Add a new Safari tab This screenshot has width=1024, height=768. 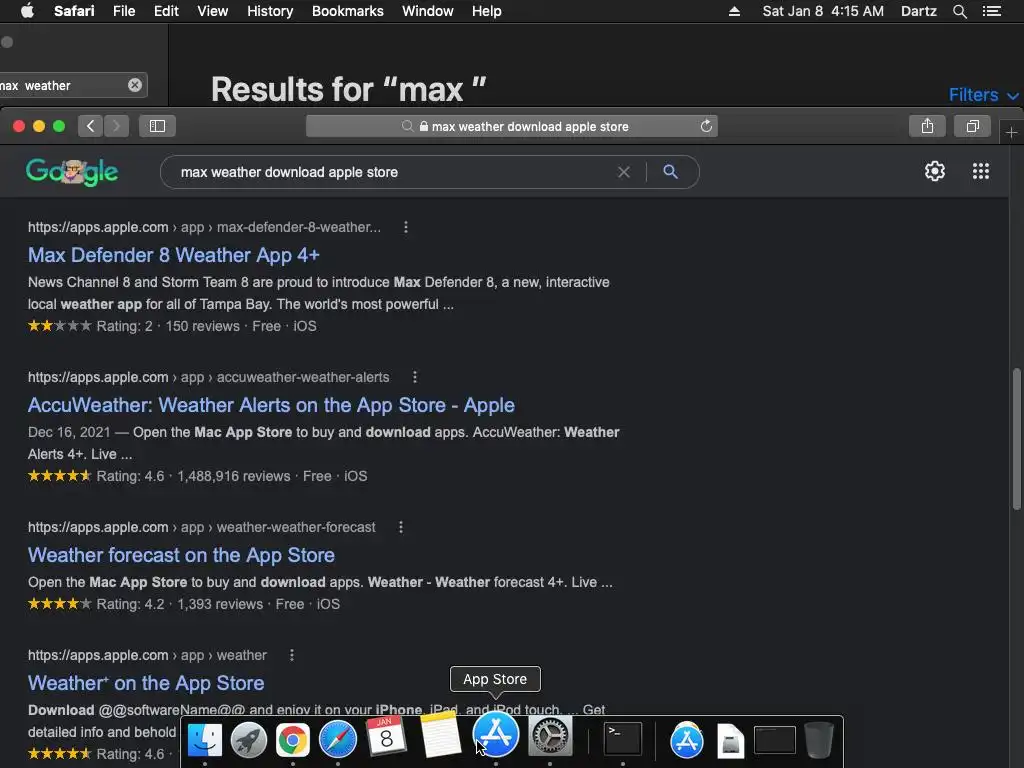(1011, 133)
